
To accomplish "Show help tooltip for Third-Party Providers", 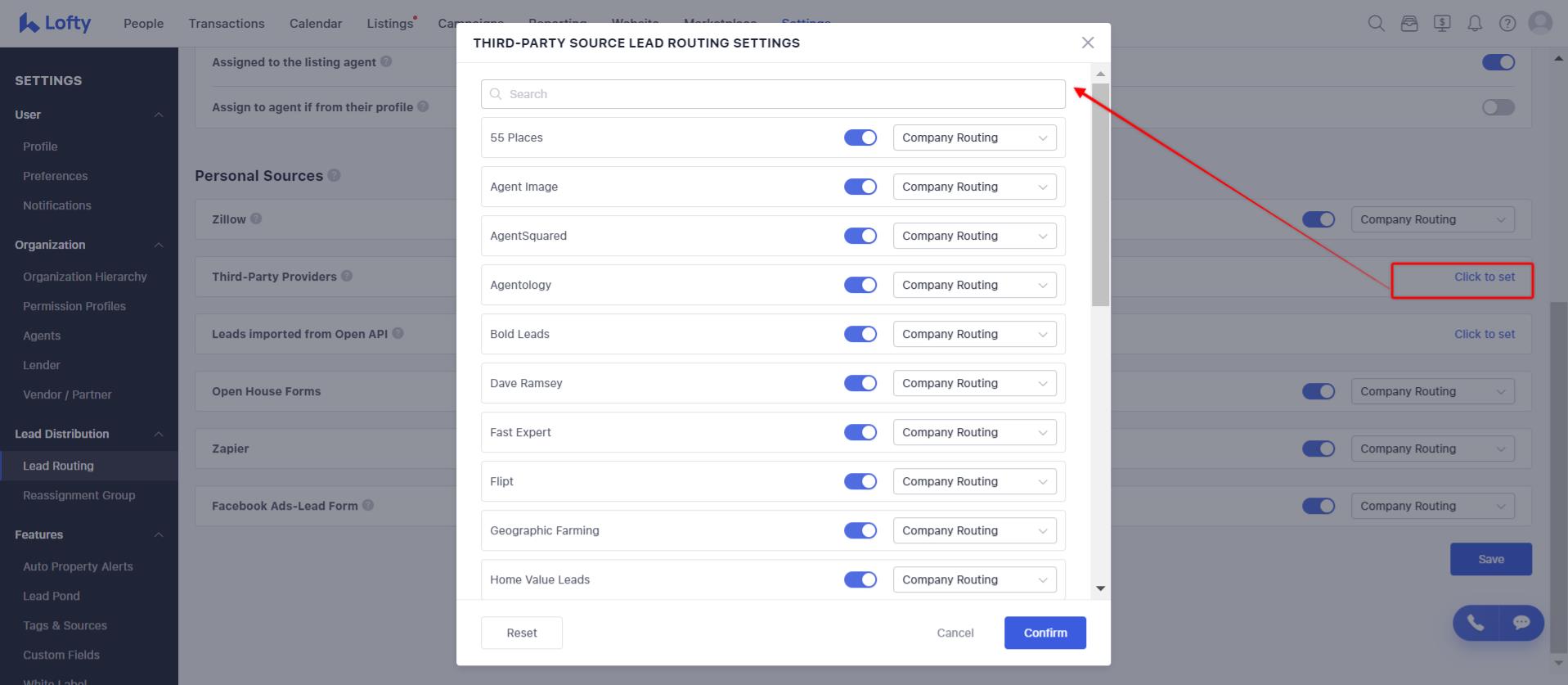I will point(347,276).
